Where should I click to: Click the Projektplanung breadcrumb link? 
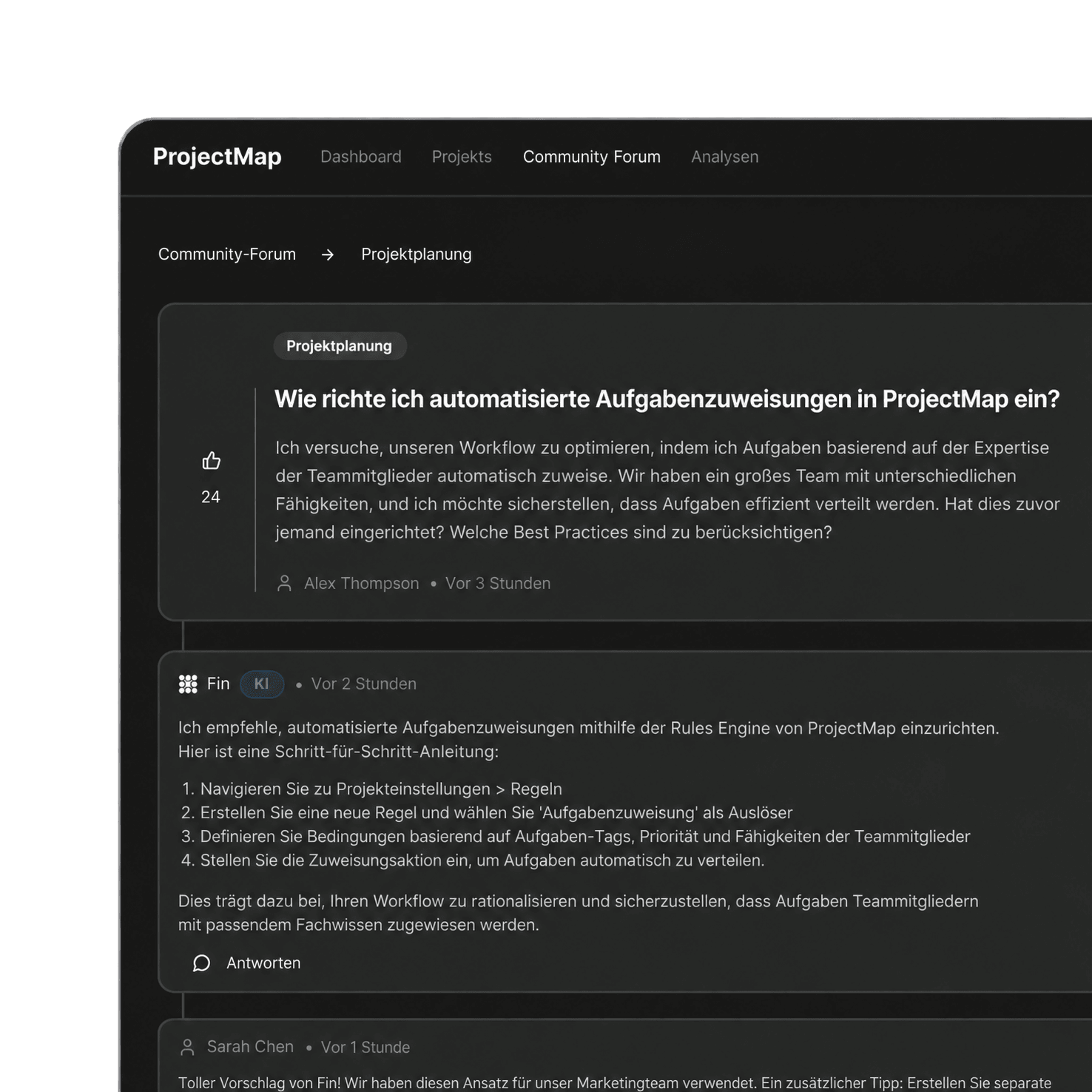point(417,254)
